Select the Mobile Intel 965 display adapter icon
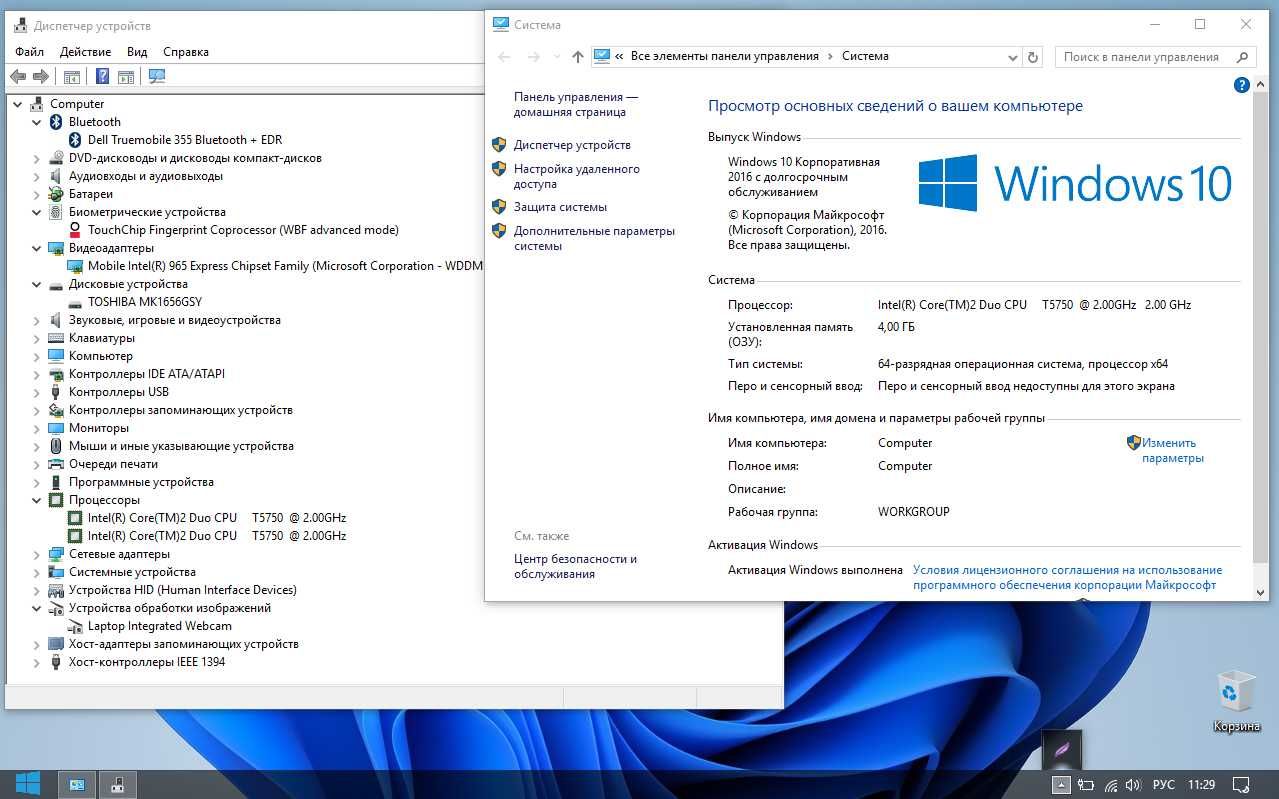 point(75,266)
